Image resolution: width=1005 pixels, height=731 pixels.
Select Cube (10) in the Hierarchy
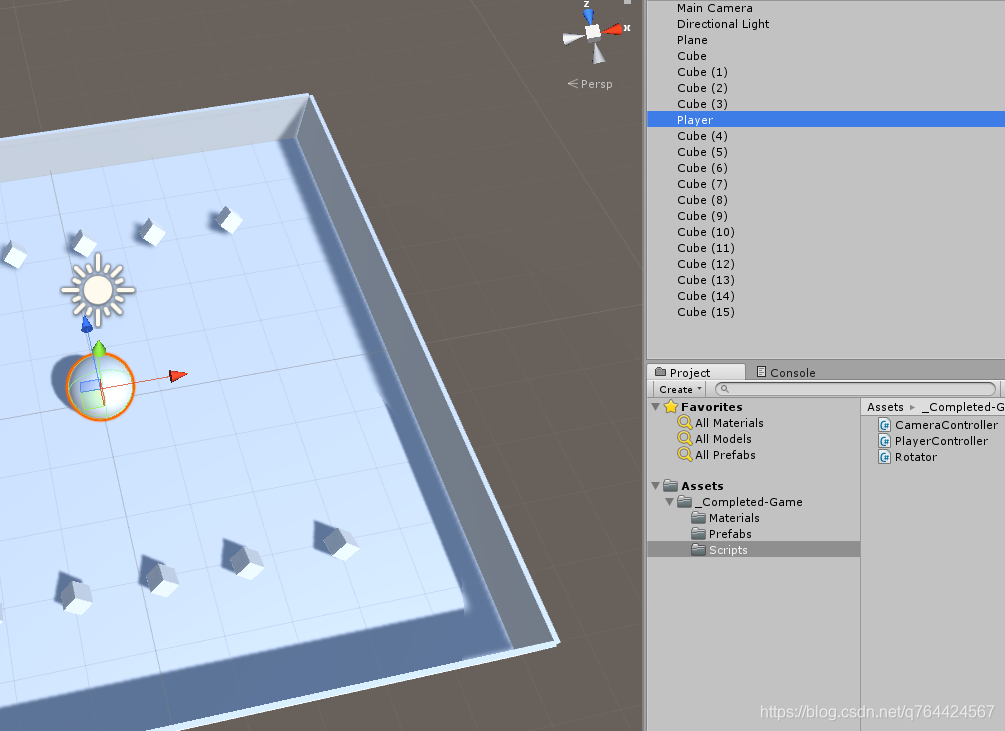coord(826,232)
